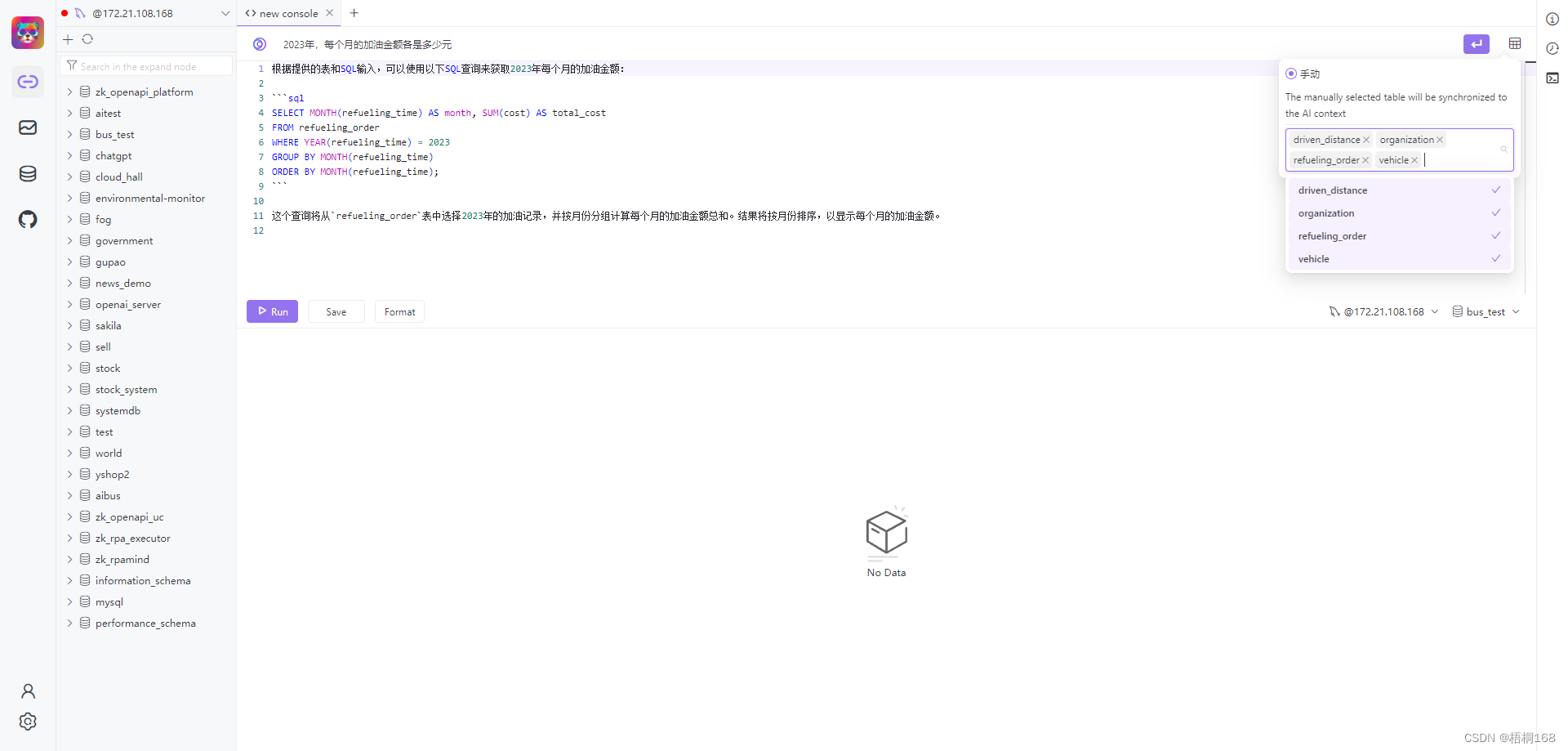Select the gupao database

(x=110, y=262)
